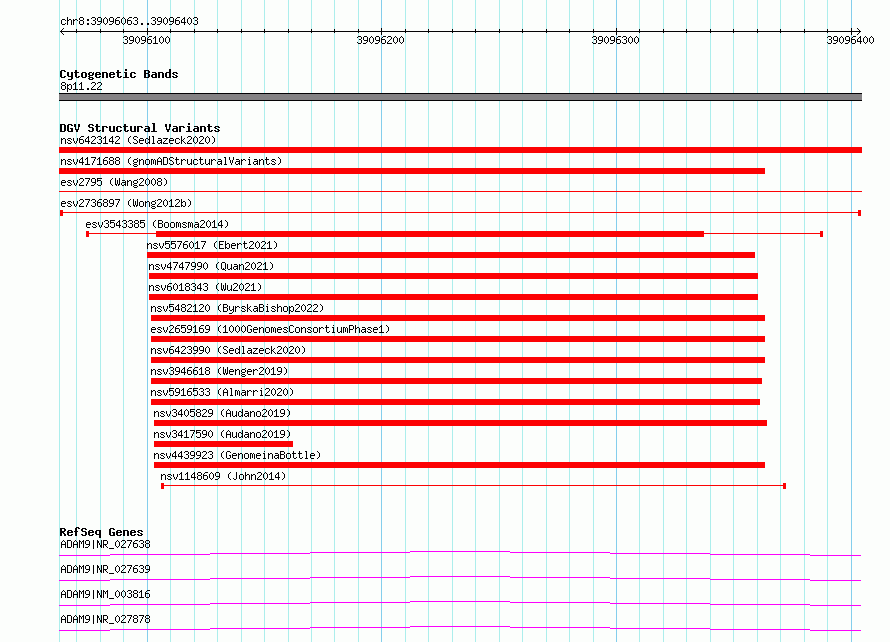Select the nsv4171688 gnomADStructuralVariants label

pos(171,161)
